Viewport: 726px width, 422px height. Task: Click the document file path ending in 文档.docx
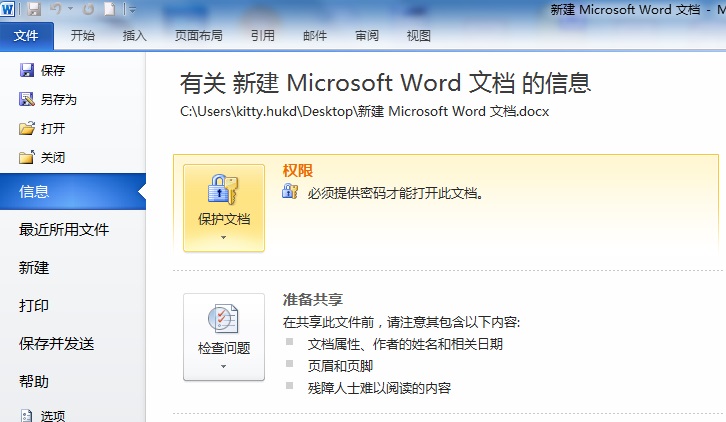[364, 112]
